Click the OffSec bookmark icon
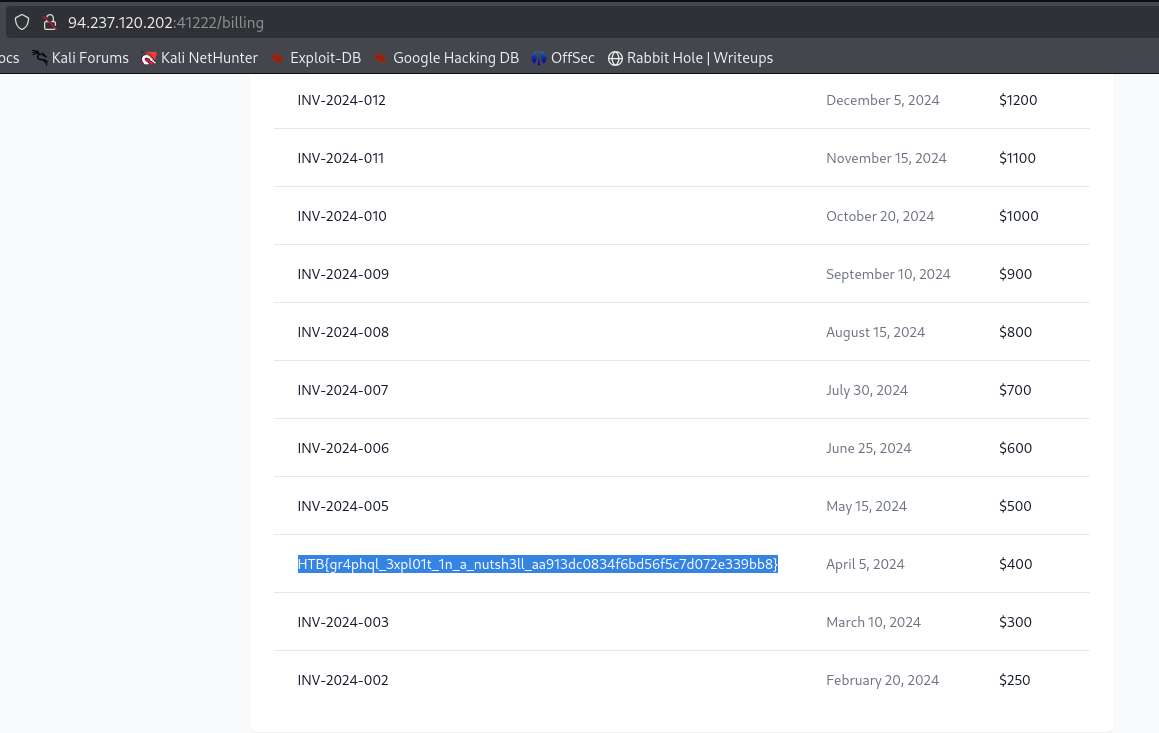The height and width of the screenshot is (733, 1159). click(x=539, y=58)
